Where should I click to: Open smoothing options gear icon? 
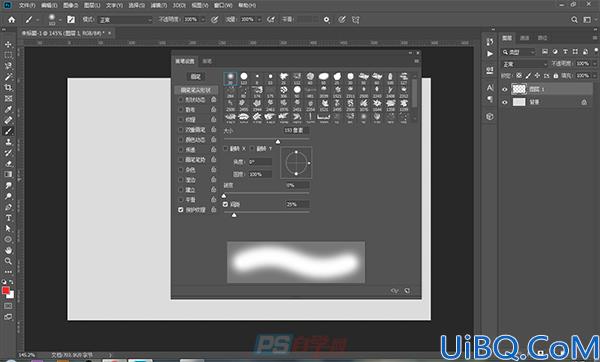[x=326, y=20]
